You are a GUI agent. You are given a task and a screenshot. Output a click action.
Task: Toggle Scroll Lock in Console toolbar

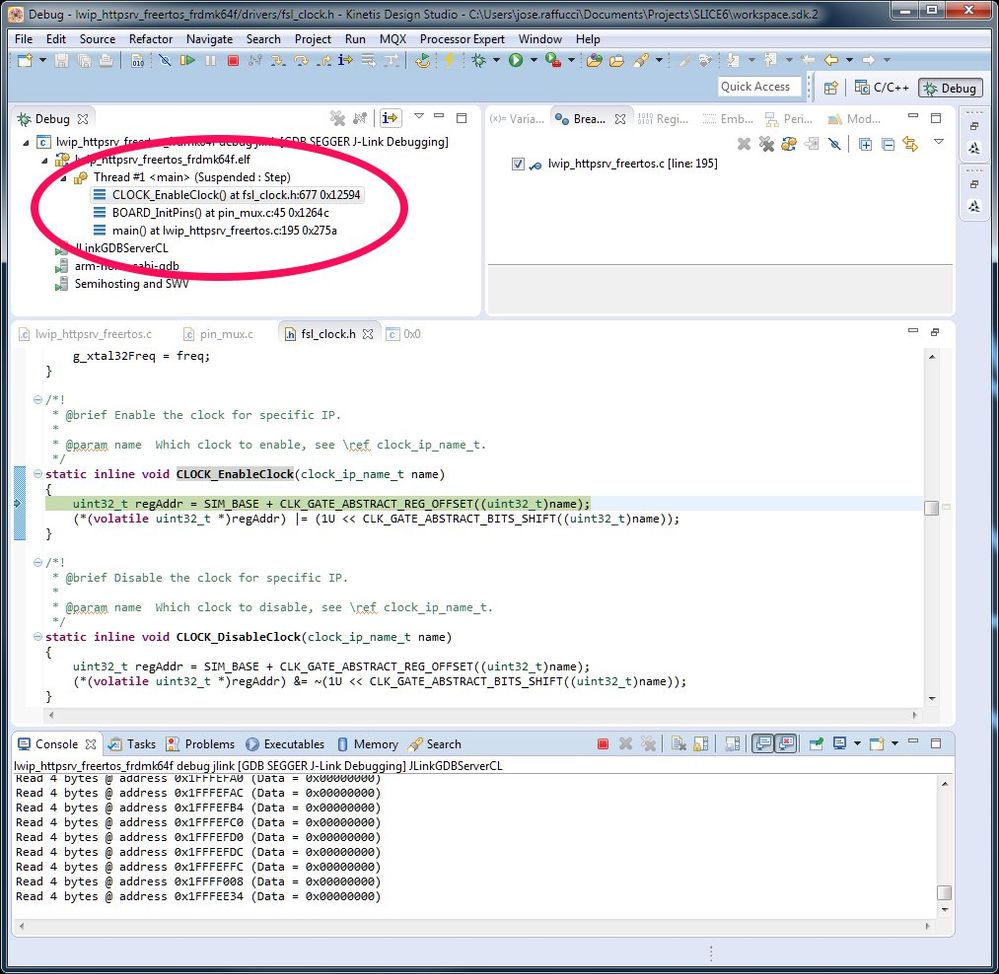pos(701,744)
